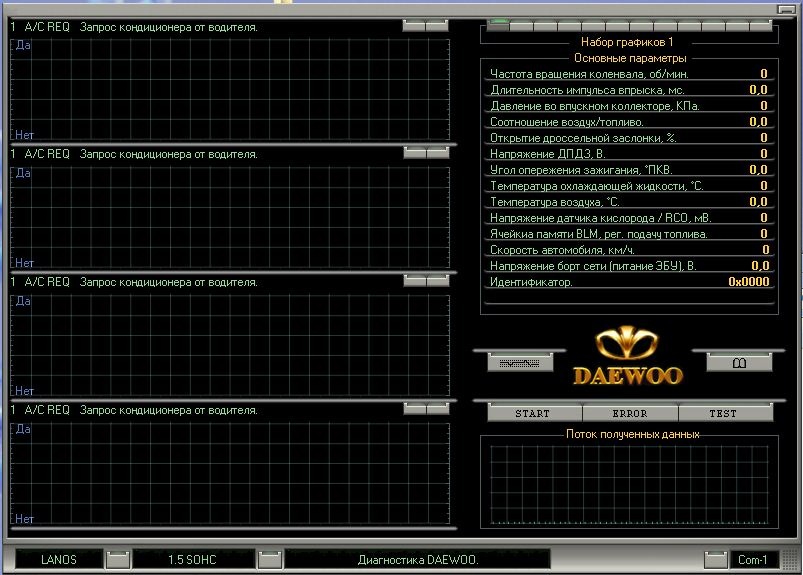Click inside the bottom A/C REQ graph

coord(230,473)
